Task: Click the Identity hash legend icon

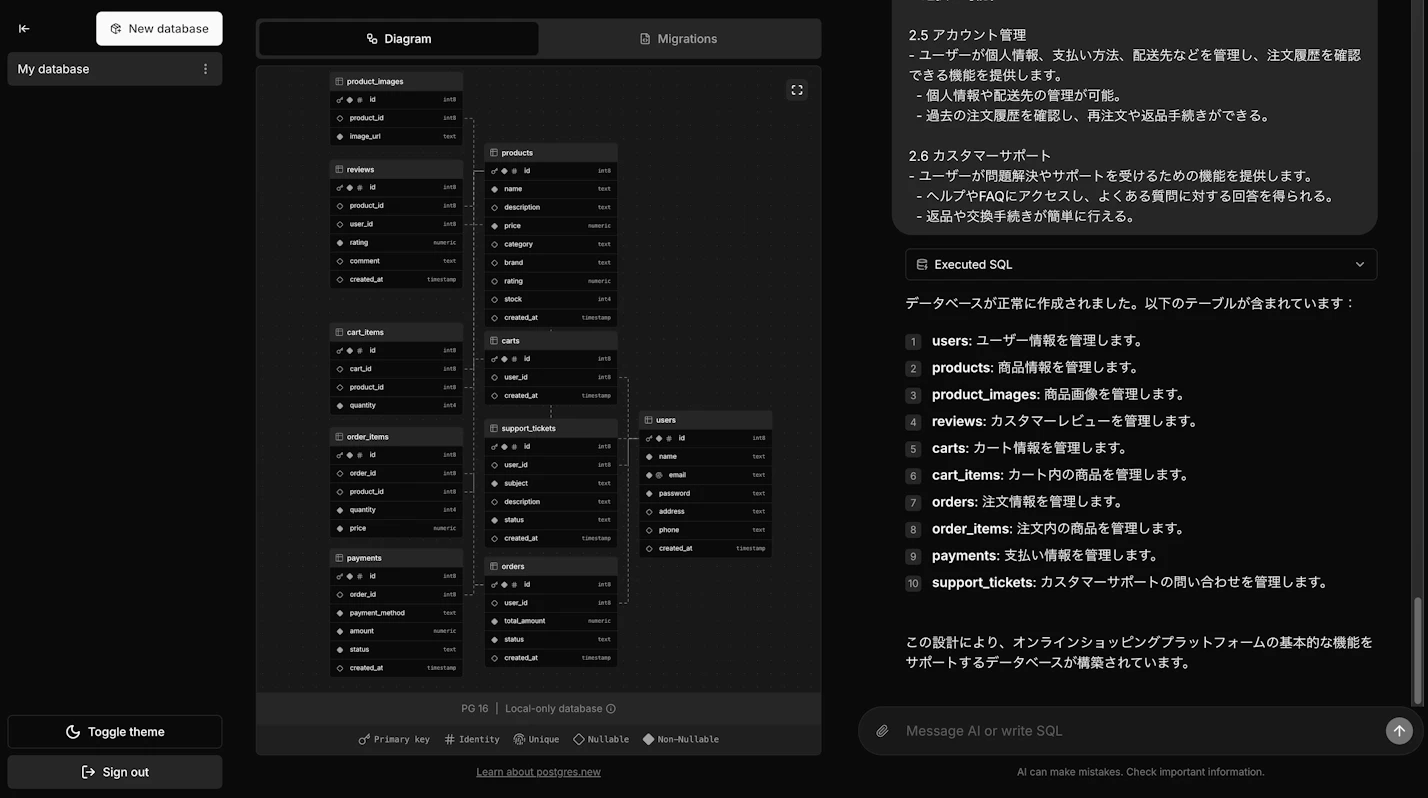Action: pyautogui.click(x=449, y=739)
